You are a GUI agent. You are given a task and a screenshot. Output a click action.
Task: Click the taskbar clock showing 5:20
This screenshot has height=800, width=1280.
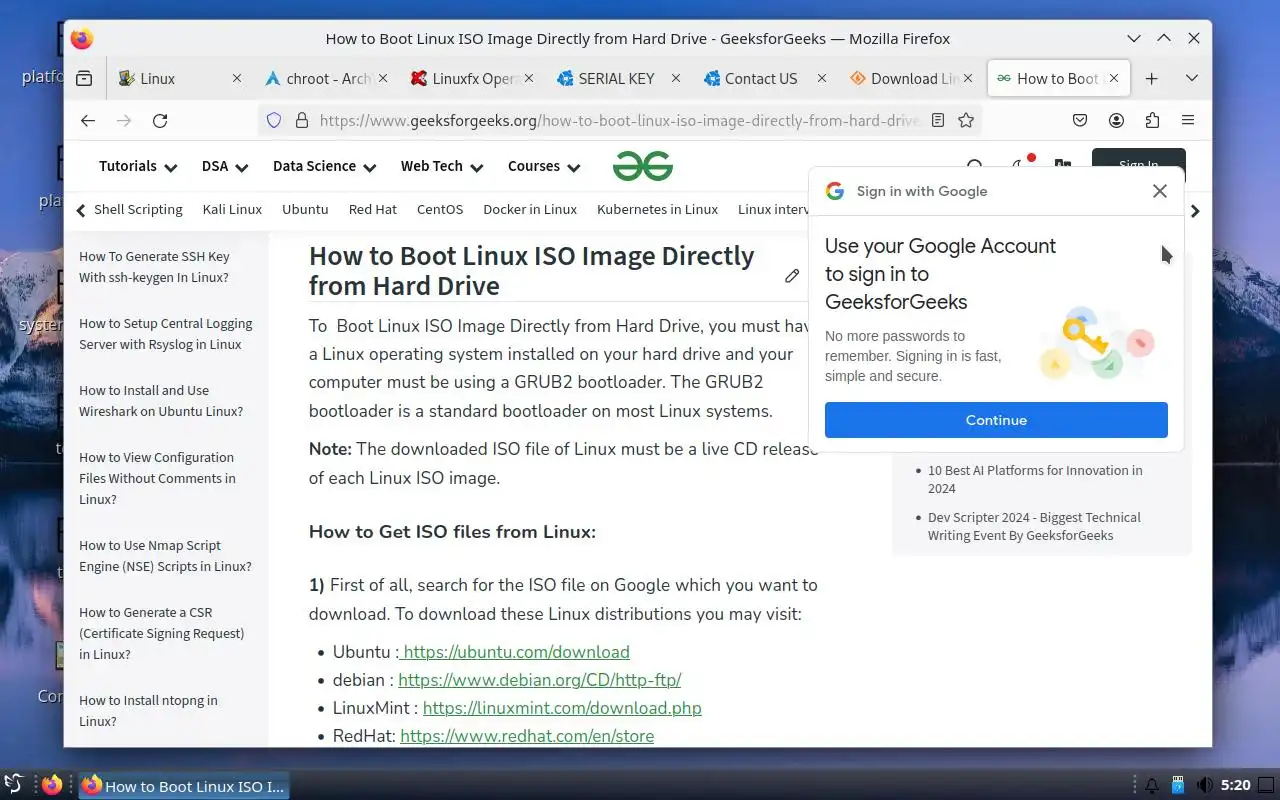tap(1236, 786)
